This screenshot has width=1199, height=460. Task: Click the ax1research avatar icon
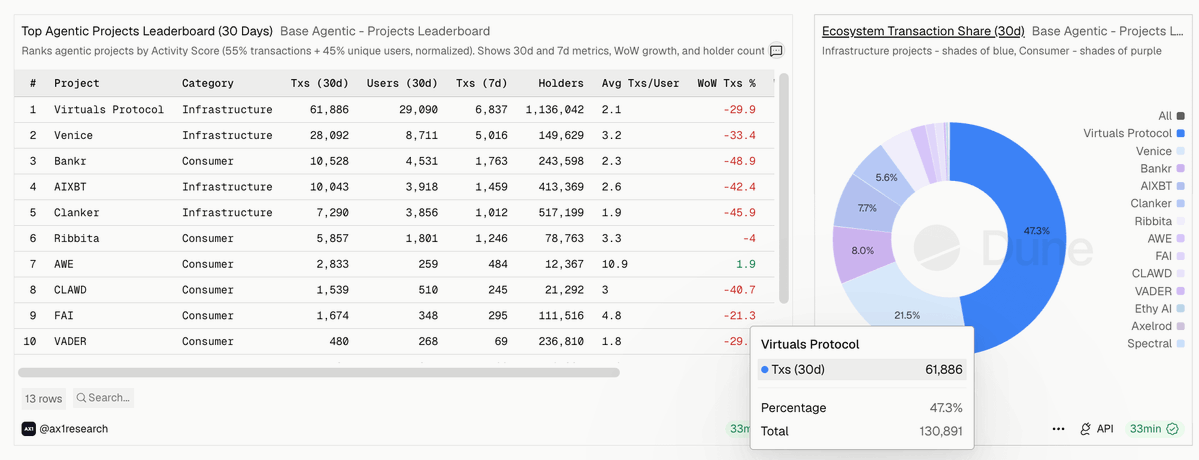coord(28,429)
